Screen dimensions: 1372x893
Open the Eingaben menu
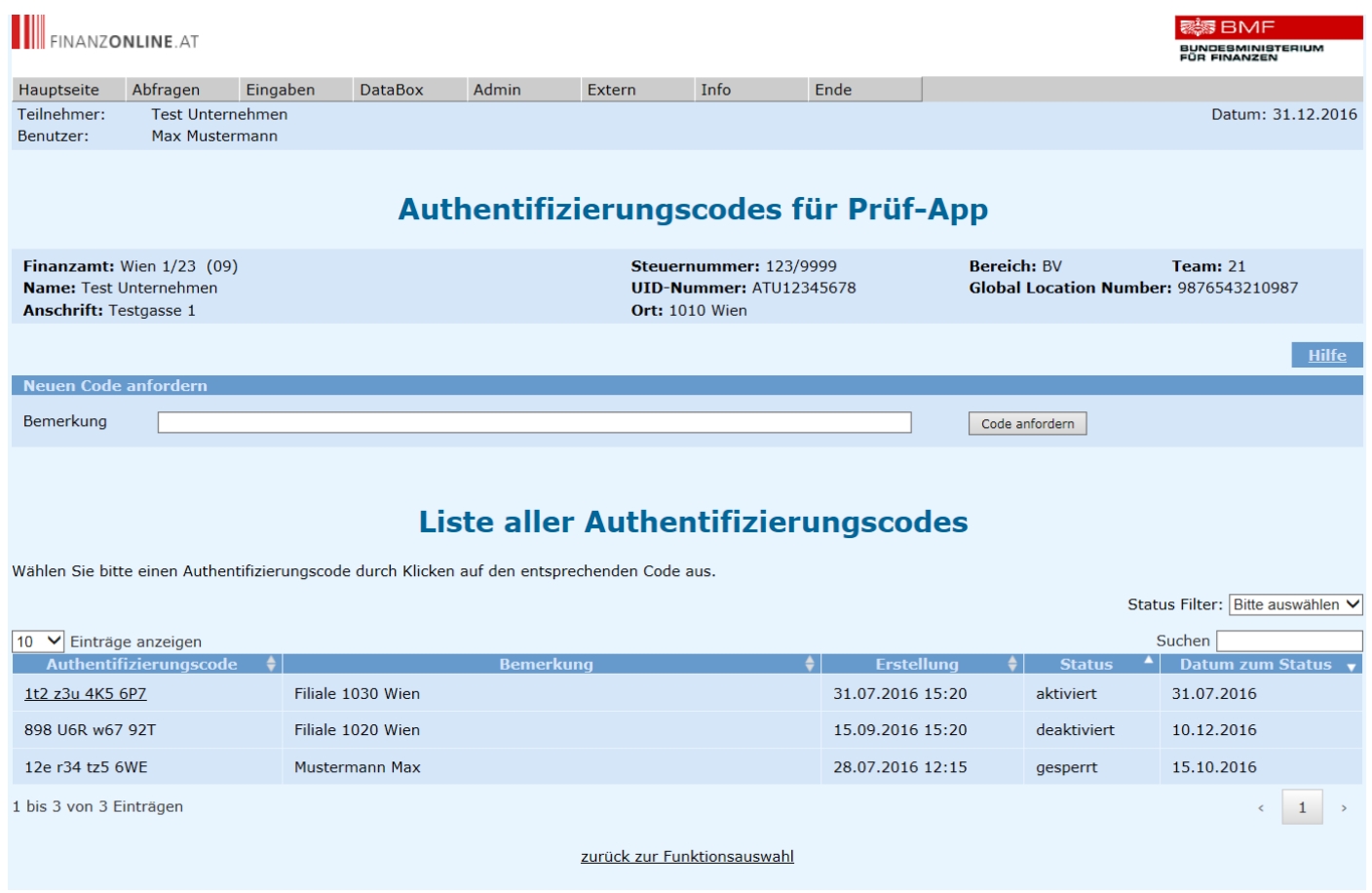tap(280, 90)
